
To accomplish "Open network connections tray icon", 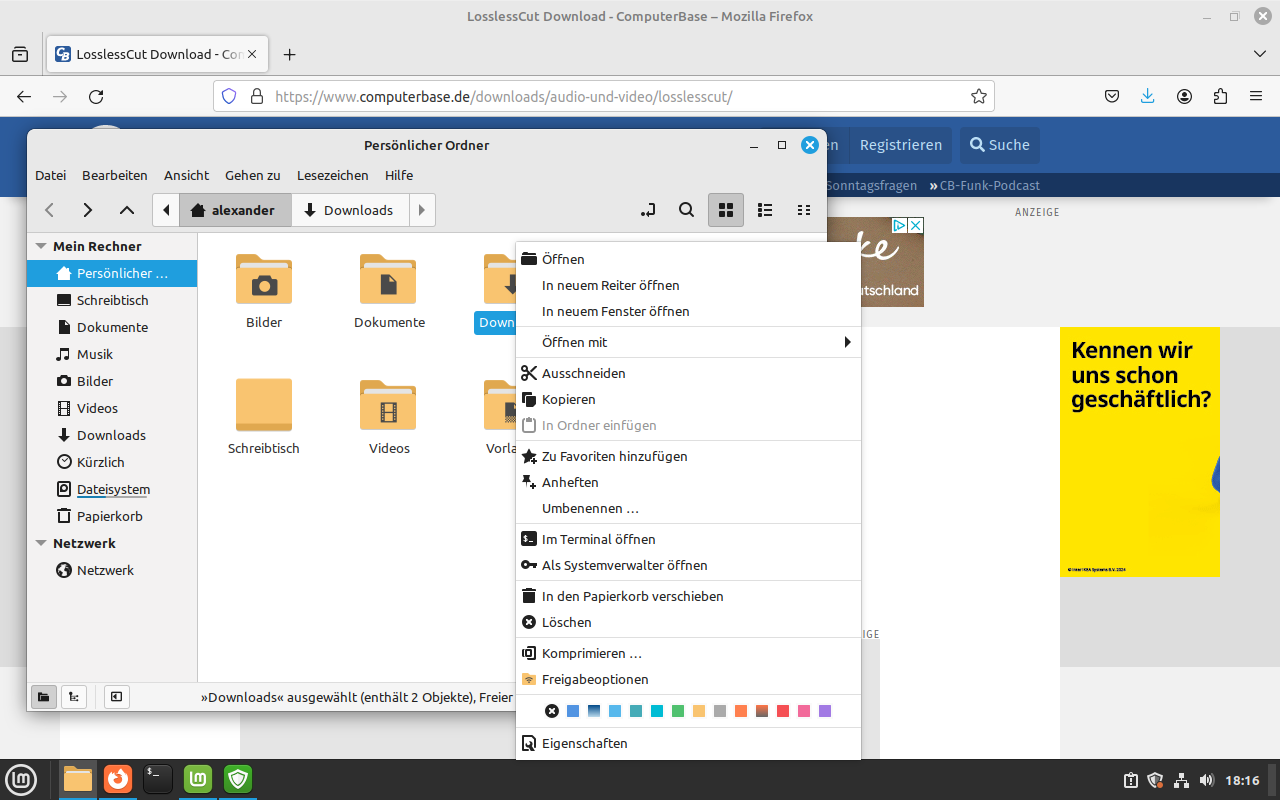I will point(1181,780).
